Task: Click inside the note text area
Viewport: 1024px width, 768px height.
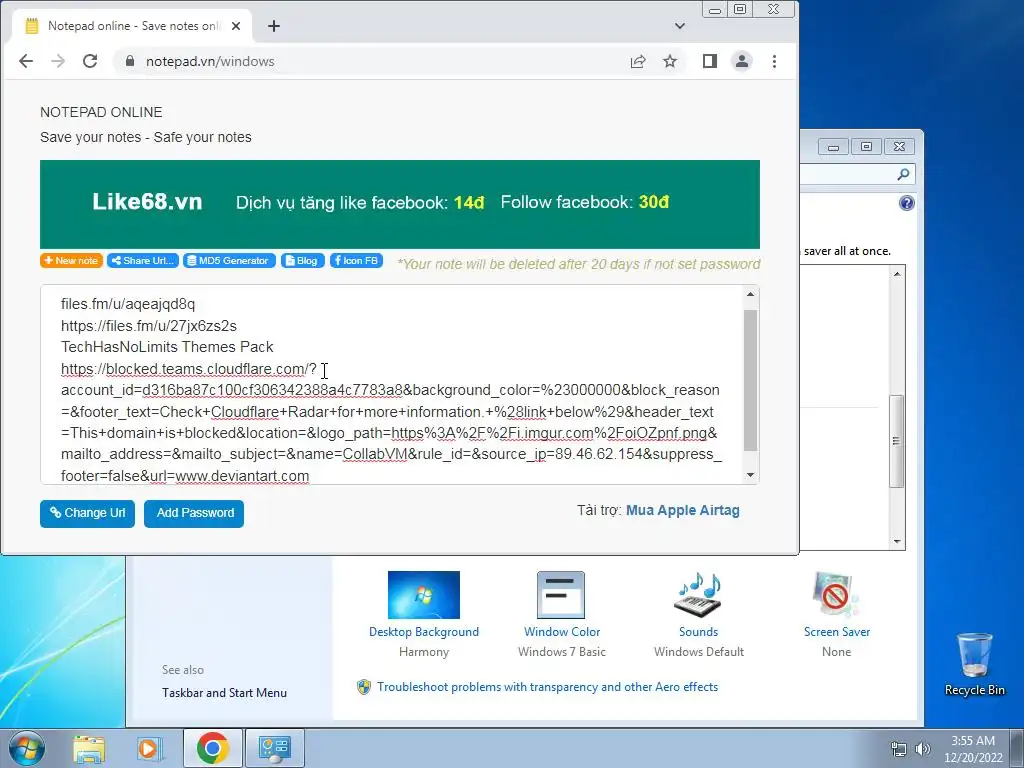Action: 392,385
